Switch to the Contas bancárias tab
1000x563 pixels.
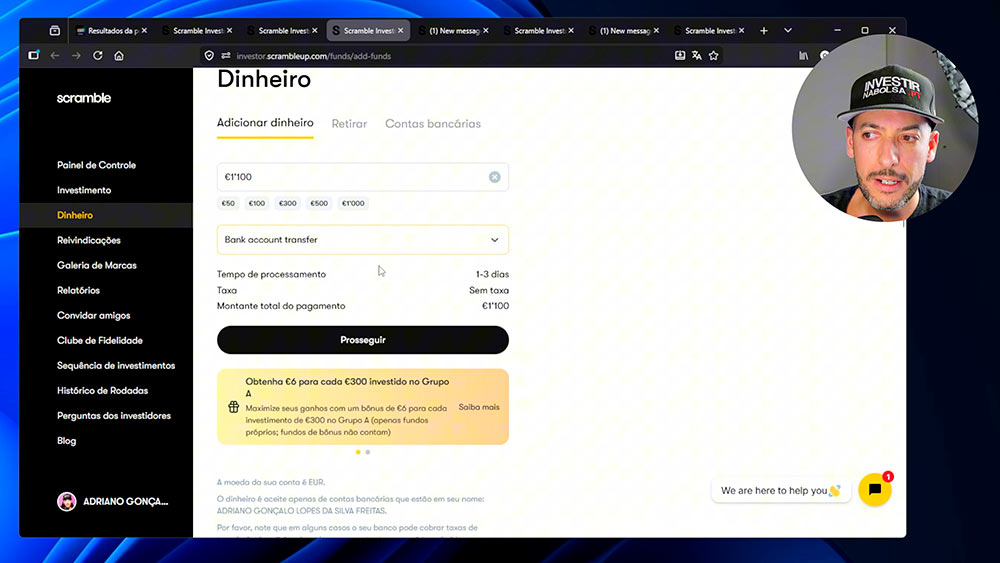coord(433,124)
